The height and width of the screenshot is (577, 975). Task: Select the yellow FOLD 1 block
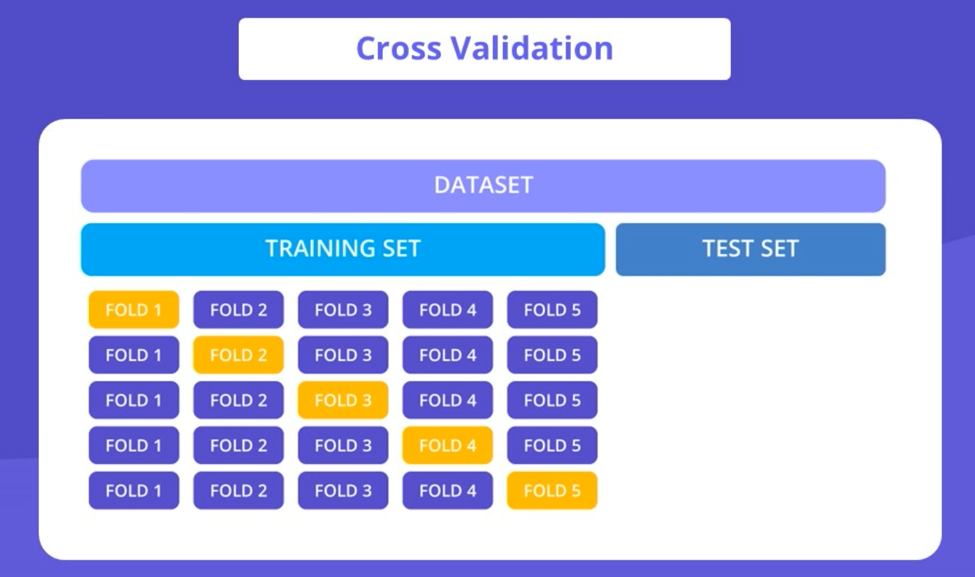[x=133, y=310]
